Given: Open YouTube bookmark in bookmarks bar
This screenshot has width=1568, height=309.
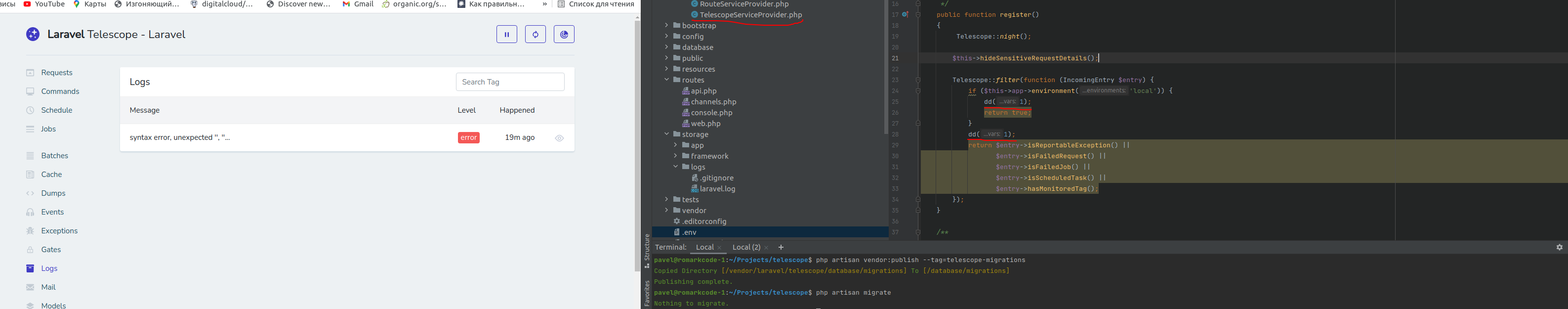Looking at the screenshot, I should coord(44,4).
